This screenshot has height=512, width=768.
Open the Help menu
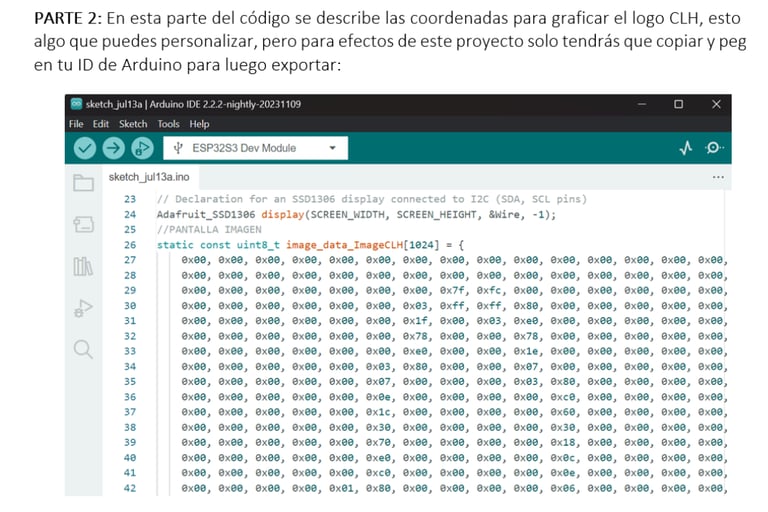click(199, 124)
